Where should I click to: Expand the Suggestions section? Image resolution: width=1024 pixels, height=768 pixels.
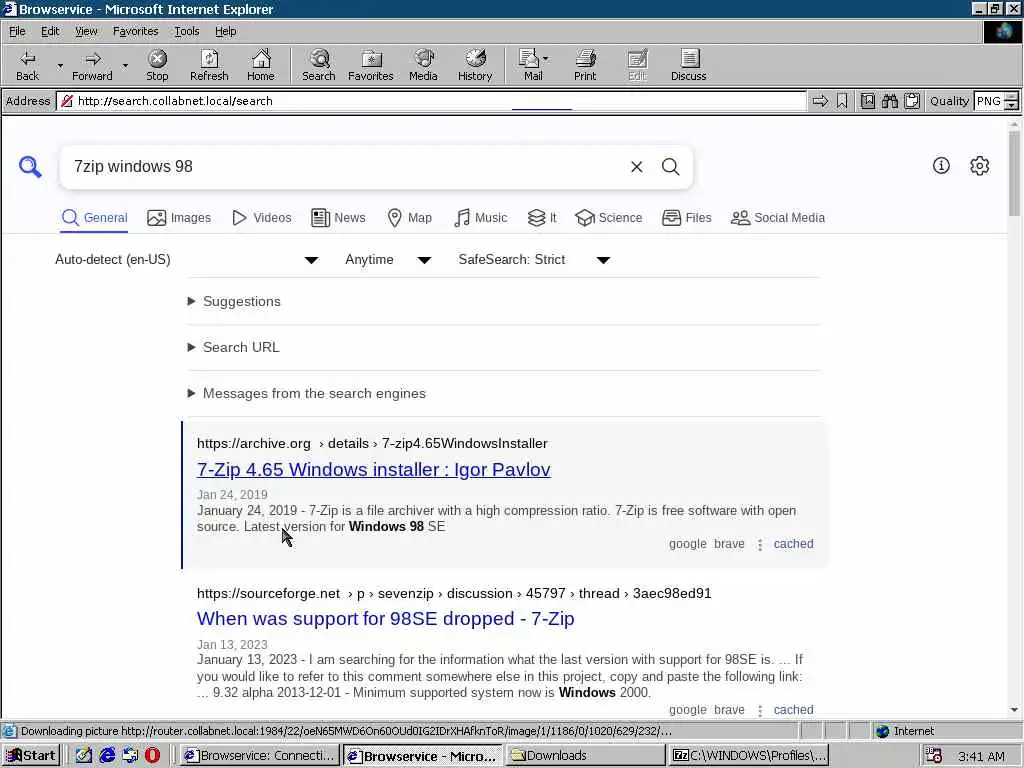tap(234, 301)
